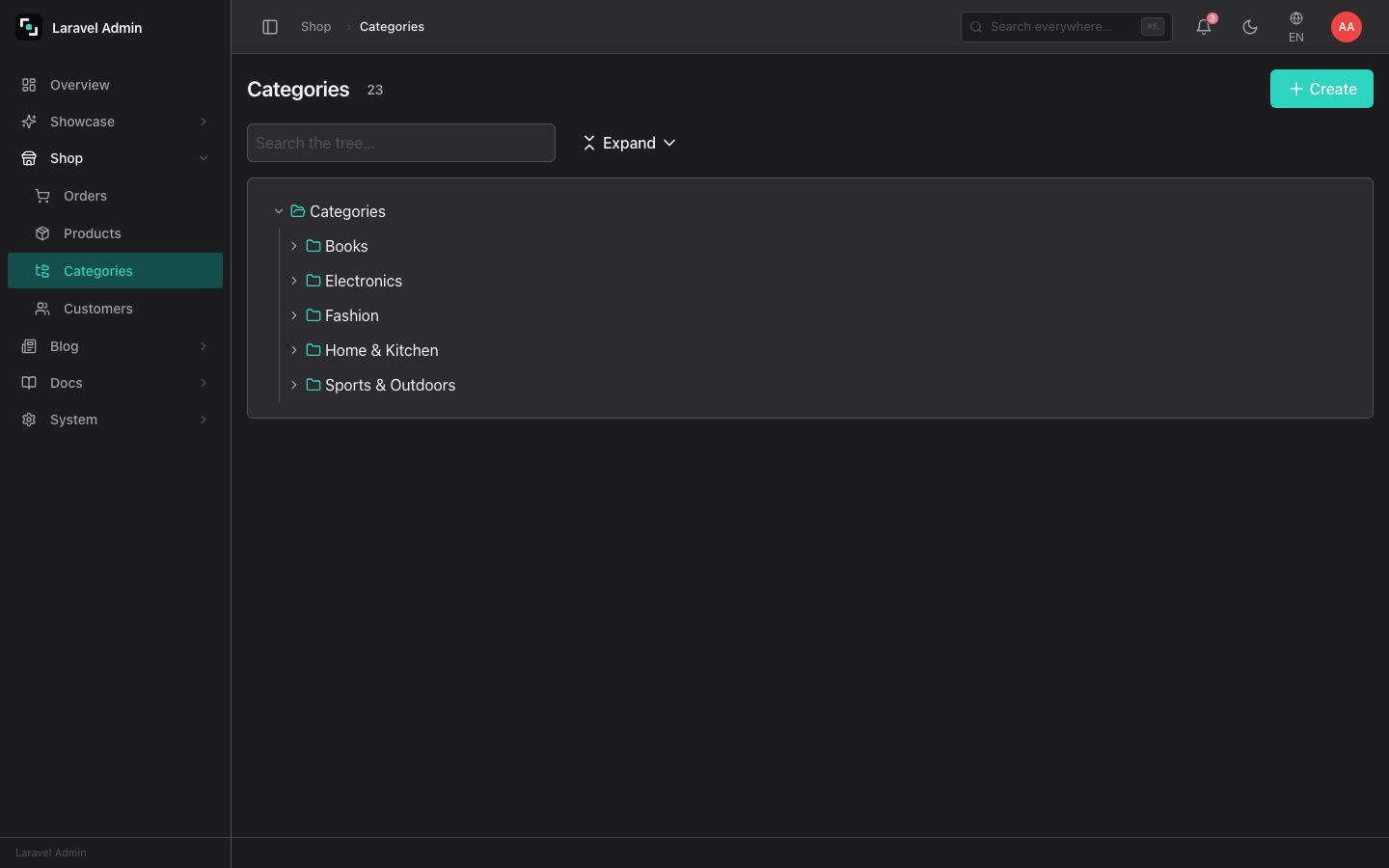Expand the System menu chevron
1389x868 pixels.
click(204, 420)
